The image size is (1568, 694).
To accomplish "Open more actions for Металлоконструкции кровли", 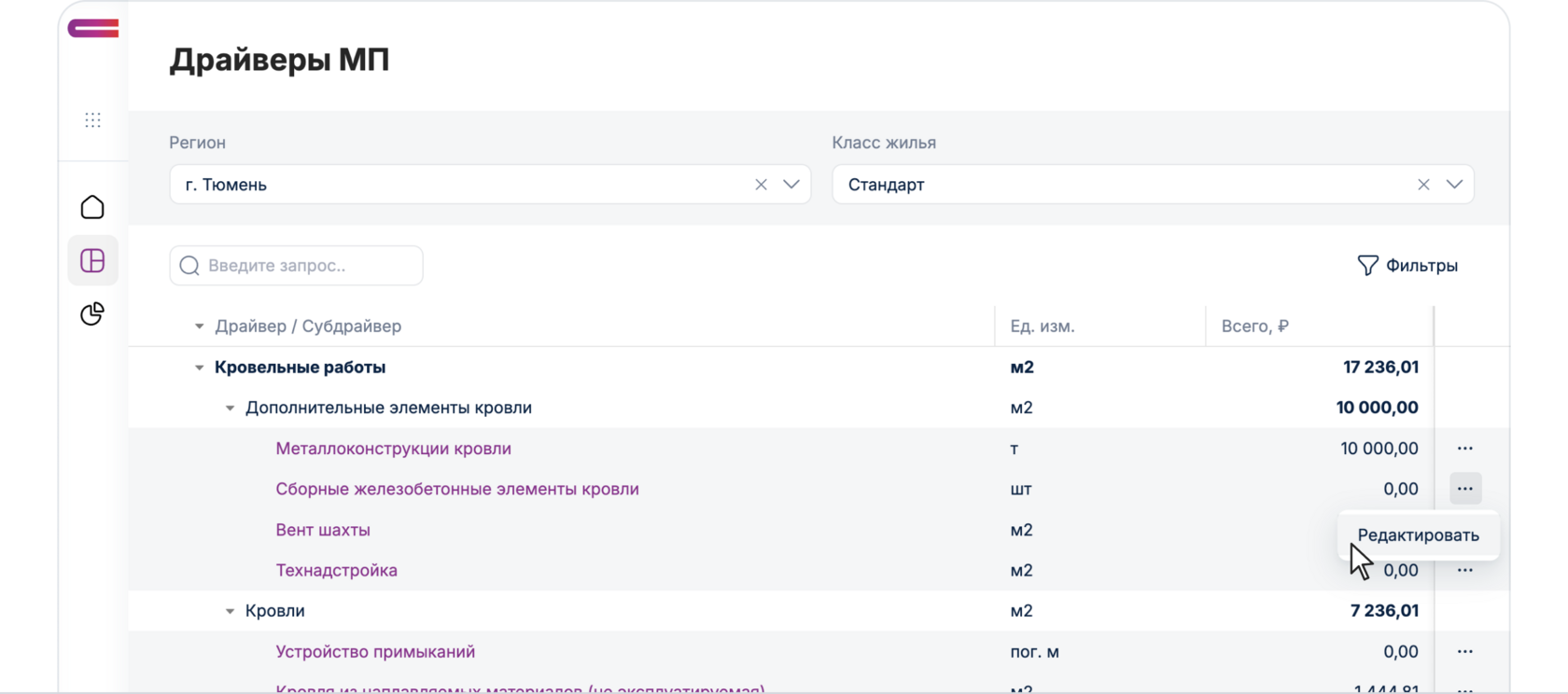I will (1465, 449).
